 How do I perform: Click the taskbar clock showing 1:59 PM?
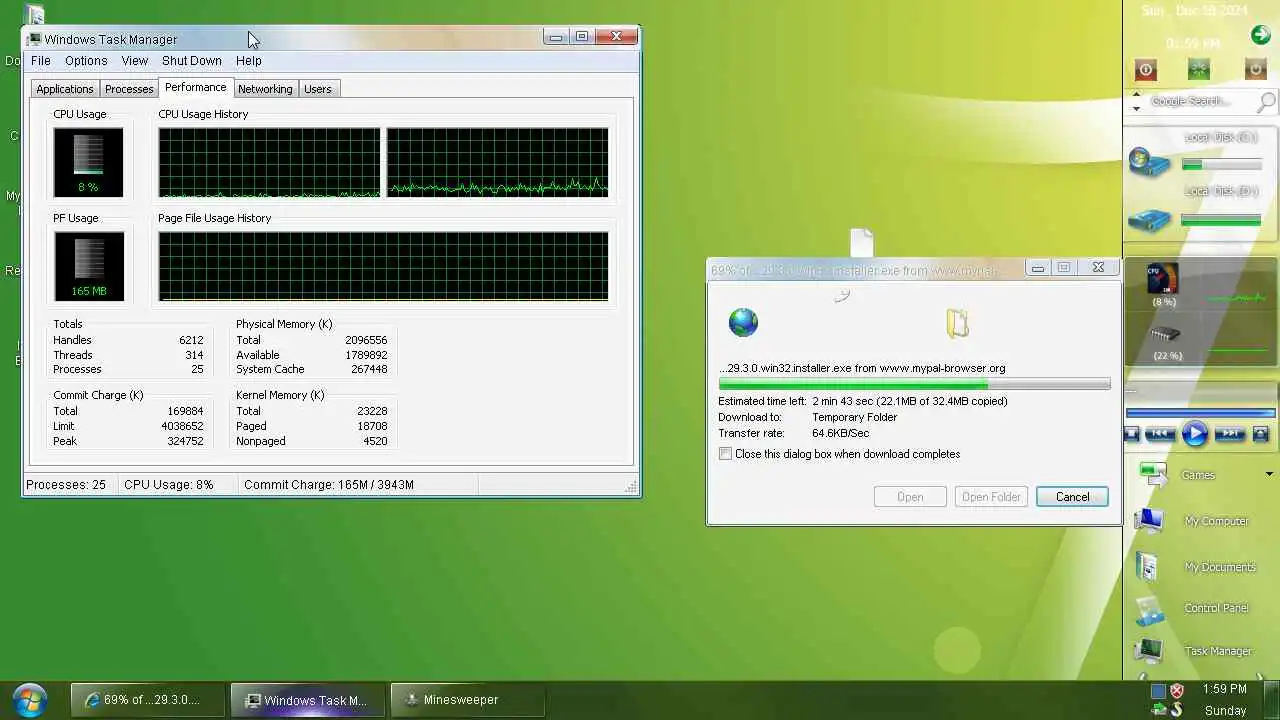[x=1225, y=689]
